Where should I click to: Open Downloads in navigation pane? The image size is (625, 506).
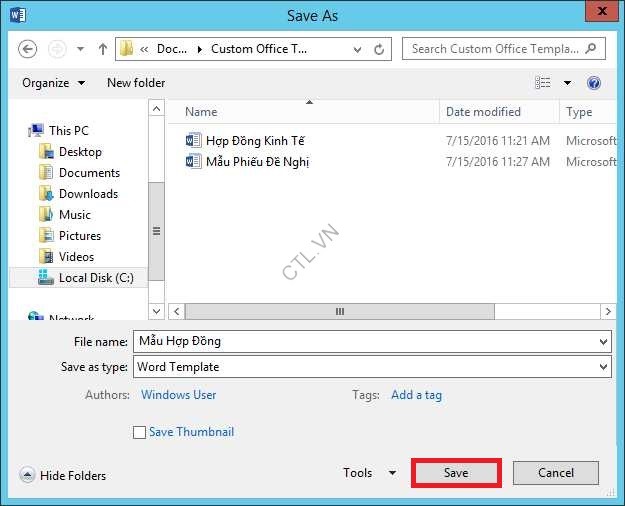(88, 194)
